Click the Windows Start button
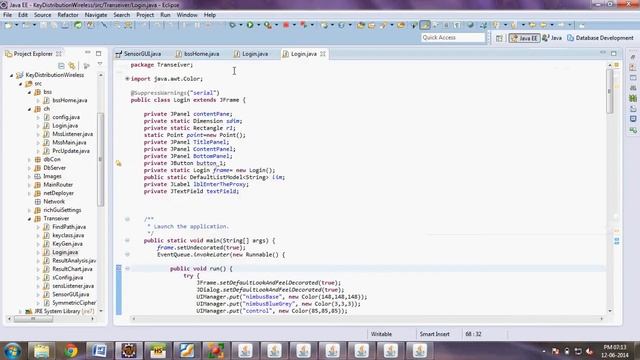Viewport: 640px width, 360px height. pos(12,350)
